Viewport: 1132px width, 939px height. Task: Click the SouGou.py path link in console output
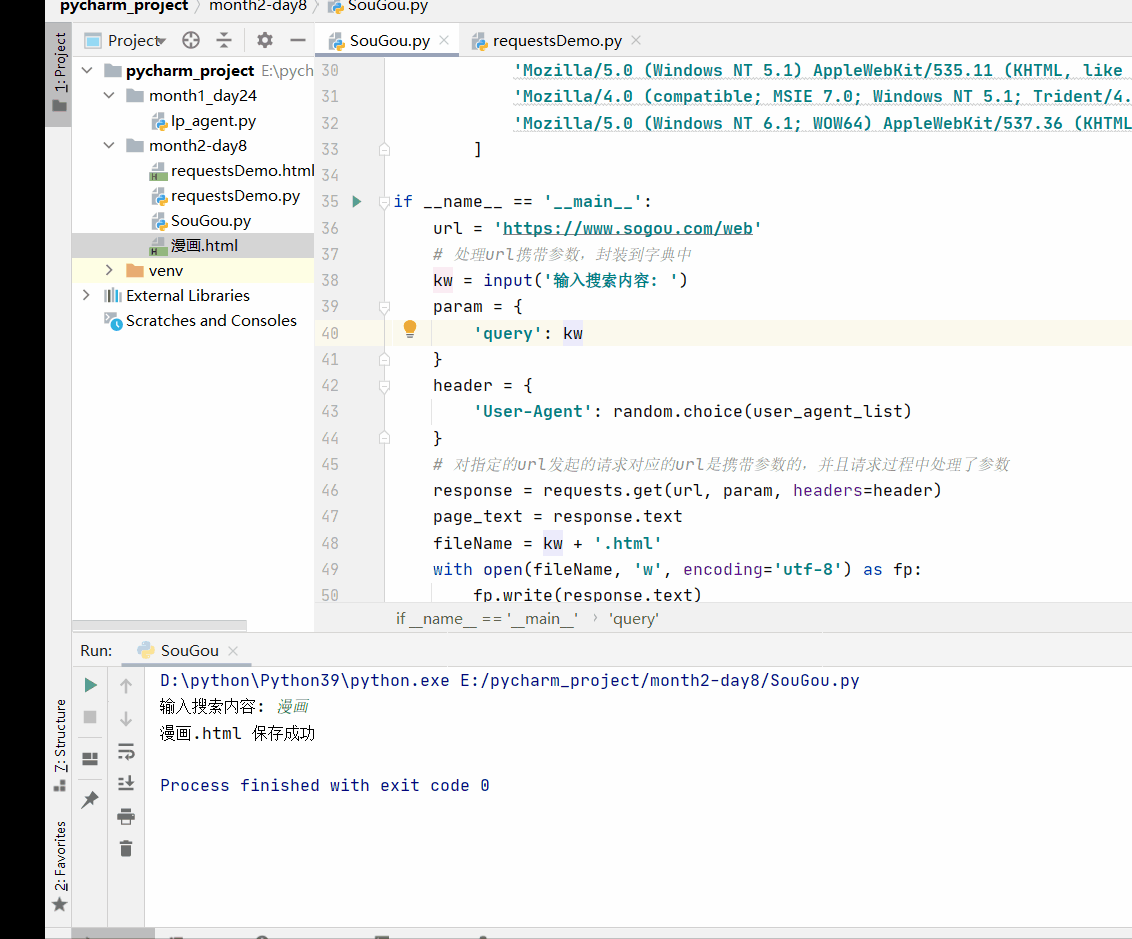(660, 681)
